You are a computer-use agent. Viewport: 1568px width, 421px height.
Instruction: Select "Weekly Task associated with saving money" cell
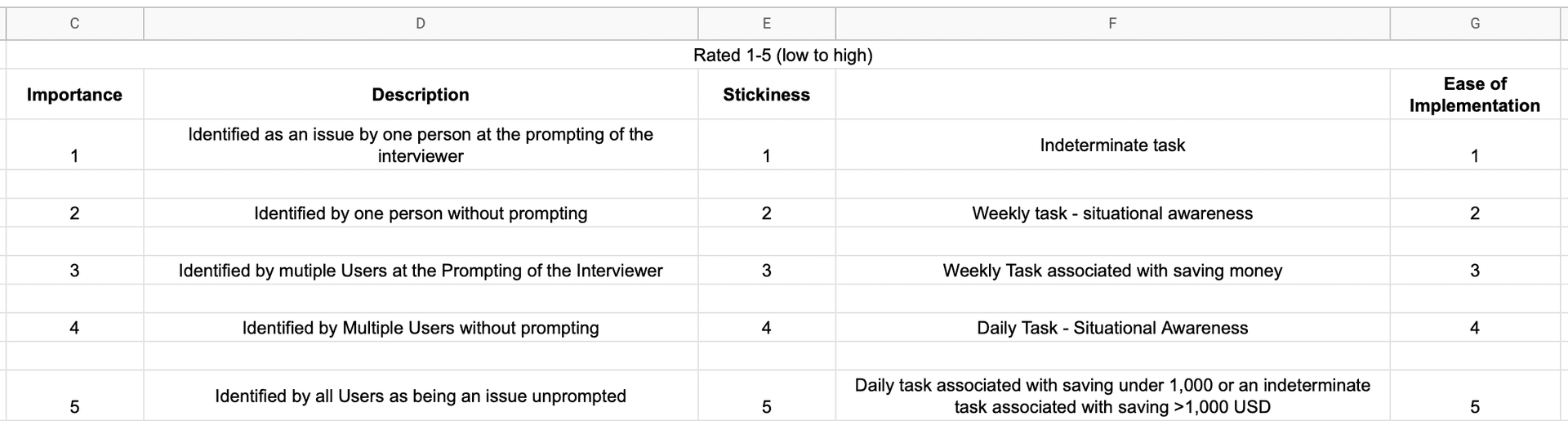pyautogui.click(x=1112, y=271)
